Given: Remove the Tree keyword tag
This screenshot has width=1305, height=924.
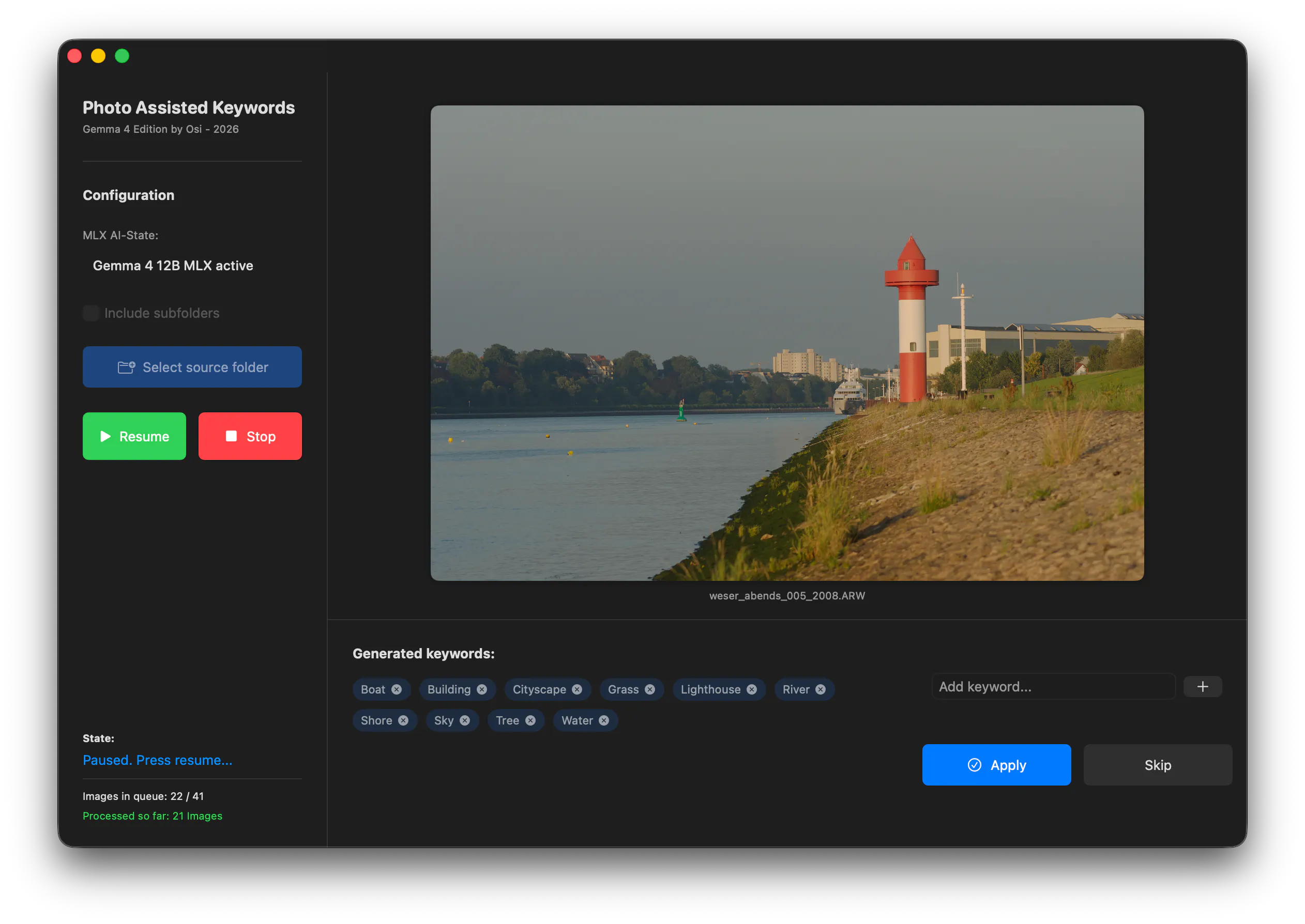Looking at the screenshot, I should click(x=530, y=720).
